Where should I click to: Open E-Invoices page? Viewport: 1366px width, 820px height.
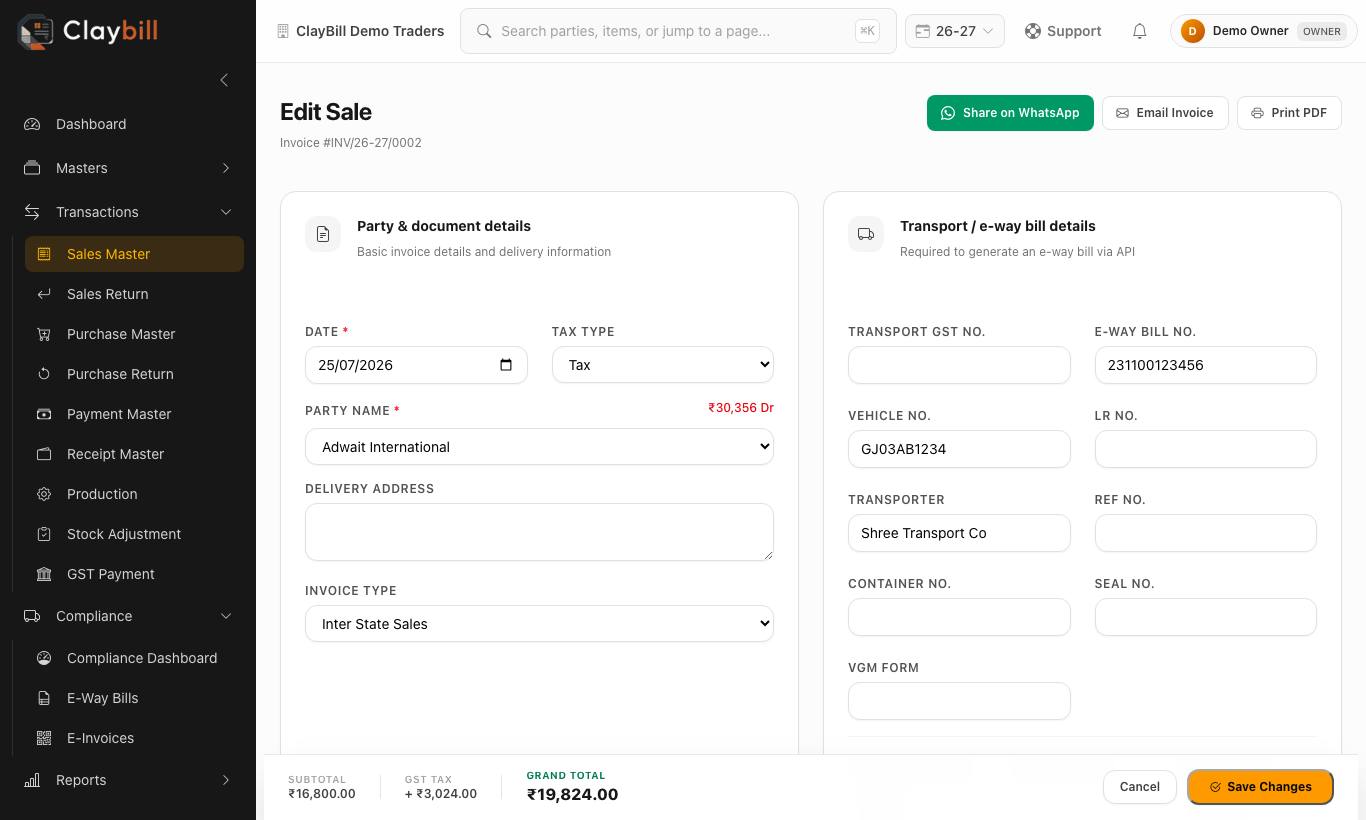coord(134,738)
